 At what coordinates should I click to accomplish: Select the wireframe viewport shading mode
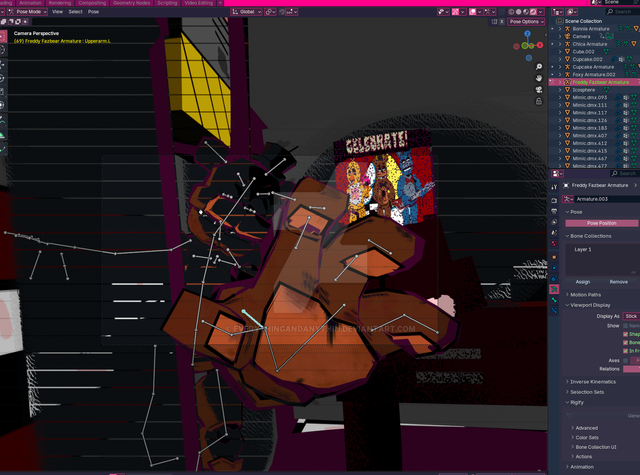[511, 12]
